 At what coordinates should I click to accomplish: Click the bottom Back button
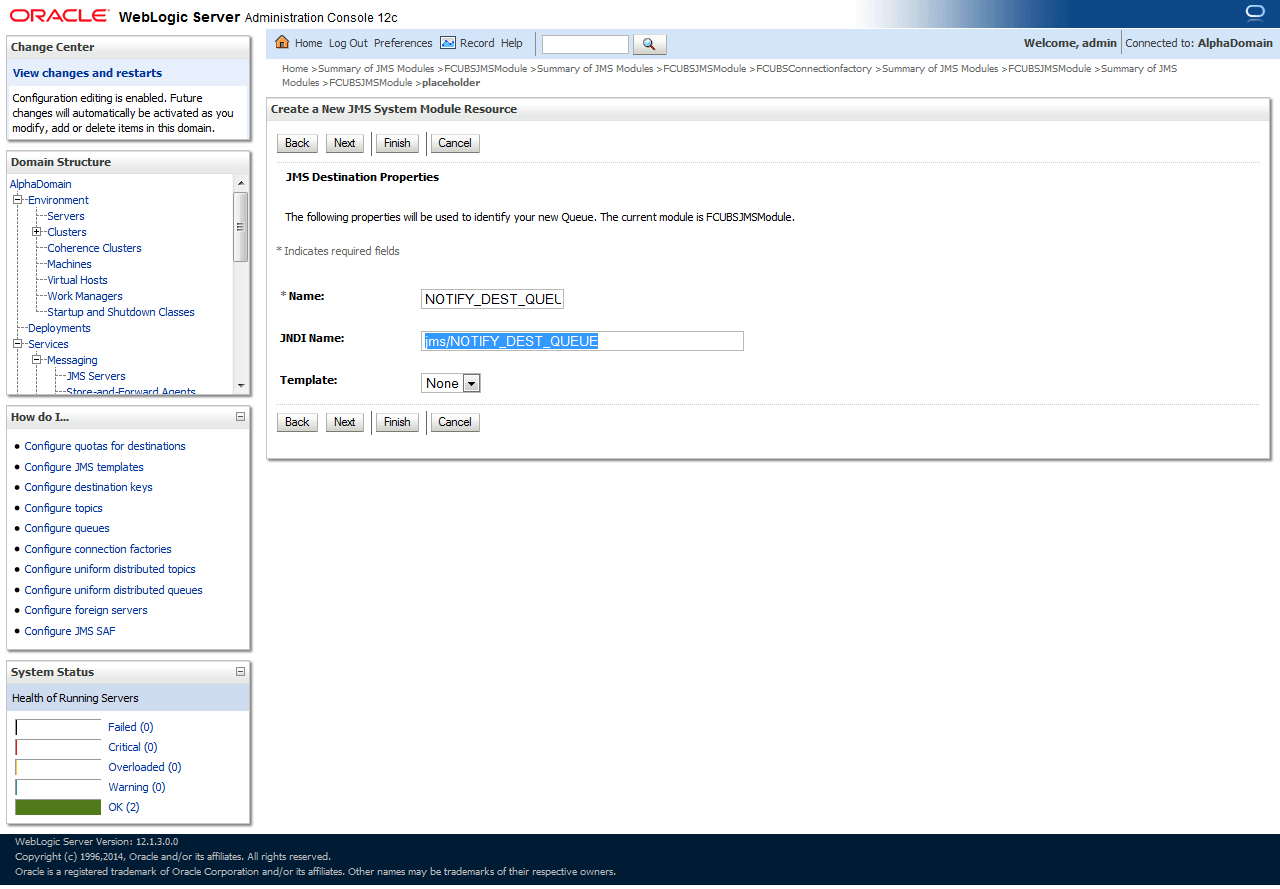pyautogui.click(x=297, y=422)
